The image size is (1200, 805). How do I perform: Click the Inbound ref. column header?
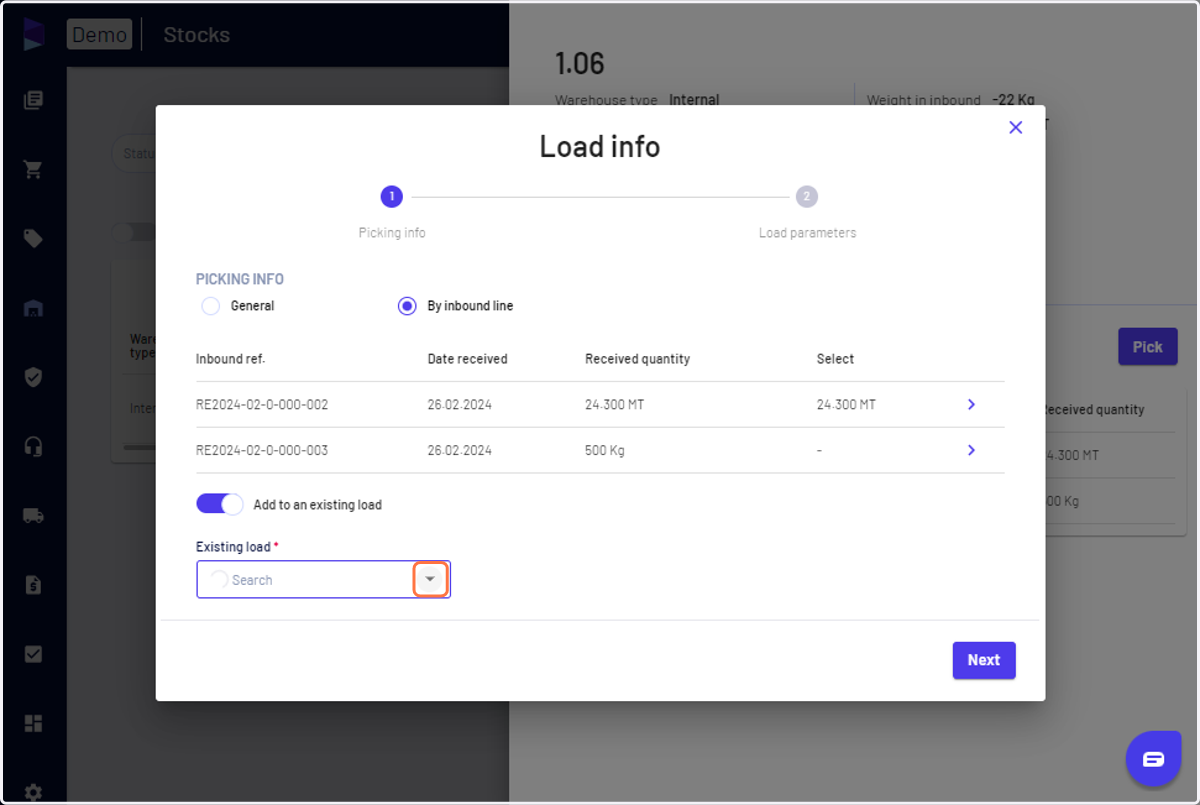pyautogui.click(x=230, y=359)
